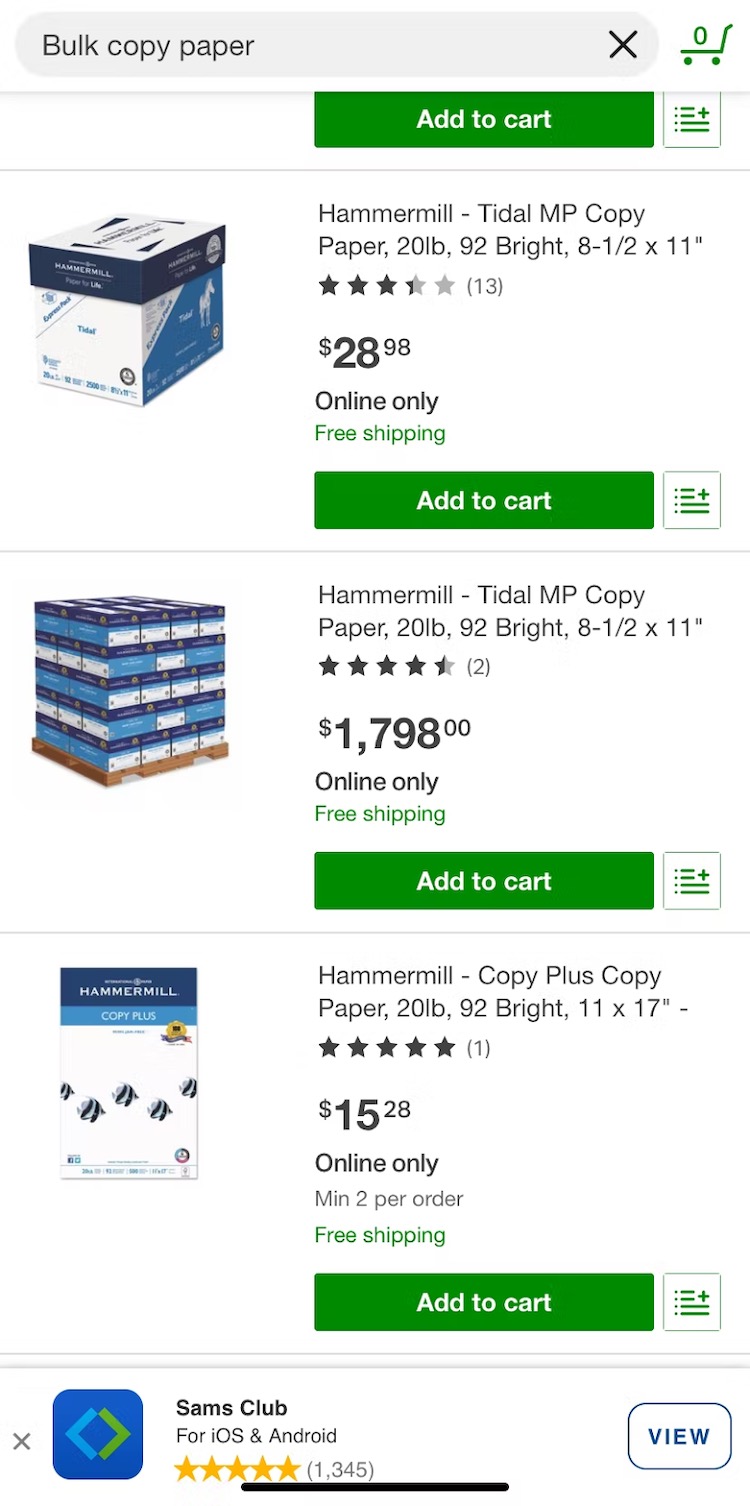
Task: Add Hammermill Copy Plus paper to cart
Action: [484, 1302]
